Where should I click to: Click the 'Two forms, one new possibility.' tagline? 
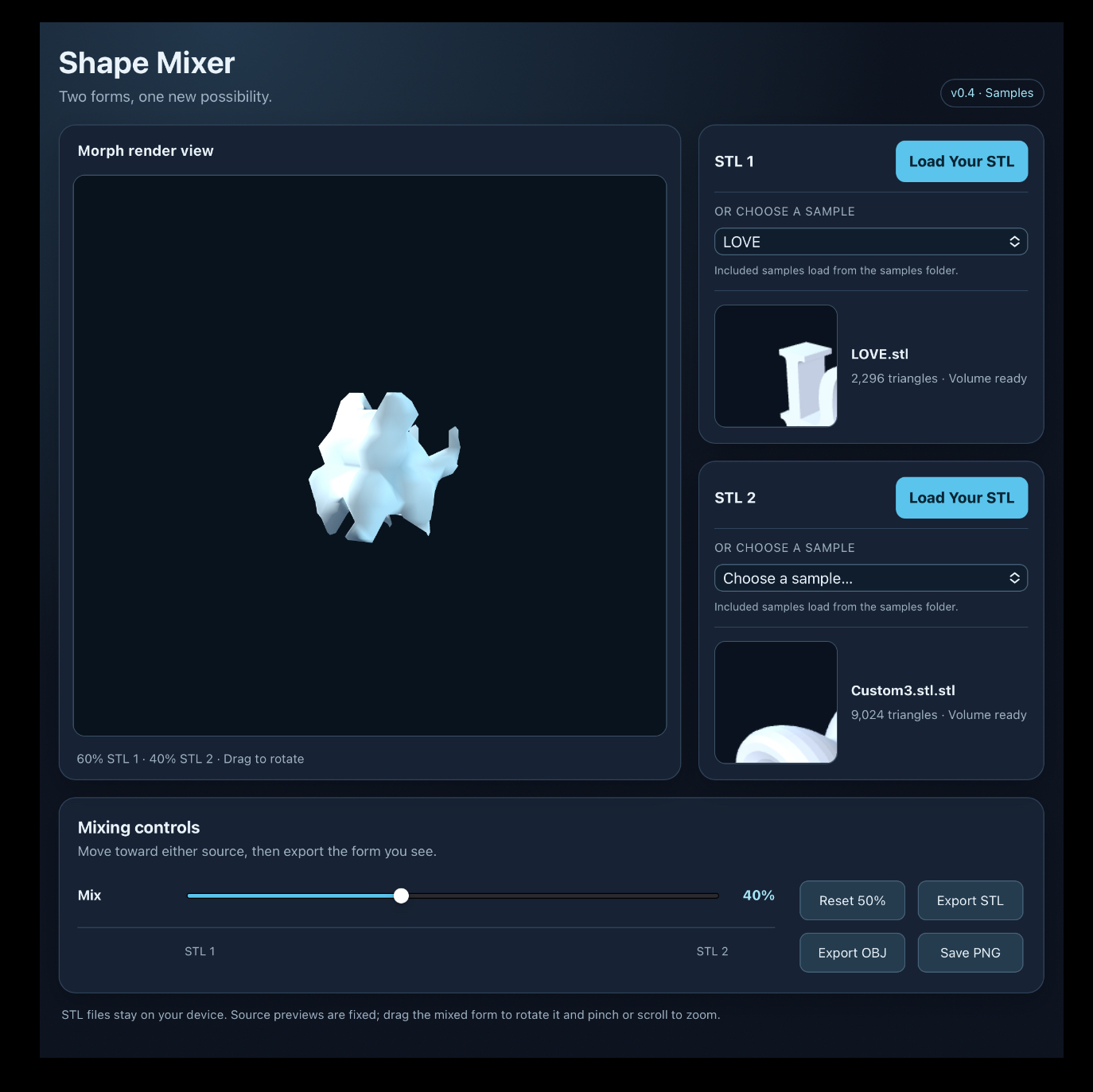pos(165,97)
